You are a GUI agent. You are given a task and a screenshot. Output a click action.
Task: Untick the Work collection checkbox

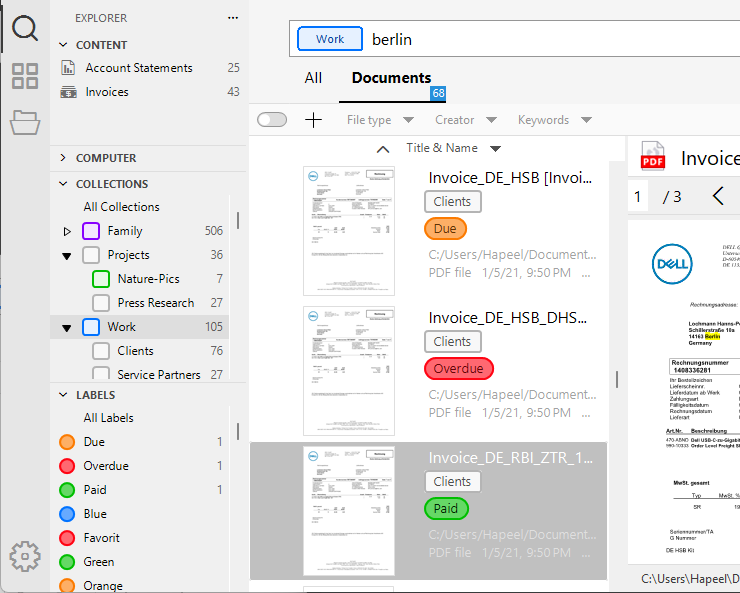91,327
